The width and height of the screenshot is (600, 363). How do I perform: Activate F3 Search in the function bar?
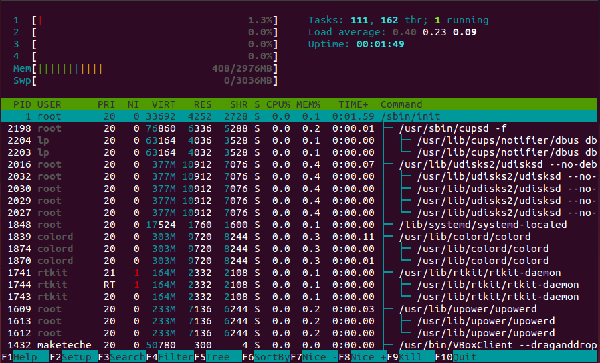point(122,357)
